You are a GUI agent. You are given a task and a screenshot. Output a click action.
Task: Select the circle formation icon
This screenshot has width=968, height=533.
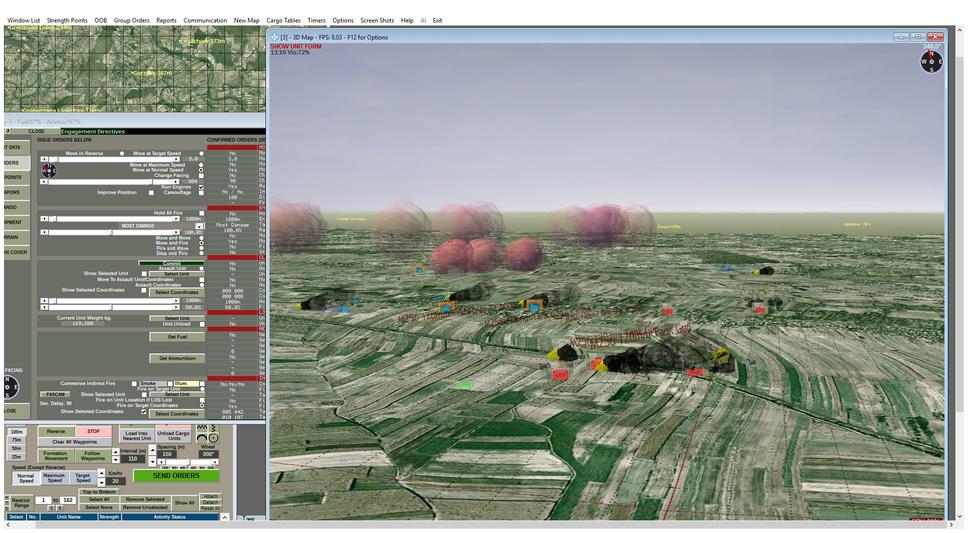coord(213,438)
